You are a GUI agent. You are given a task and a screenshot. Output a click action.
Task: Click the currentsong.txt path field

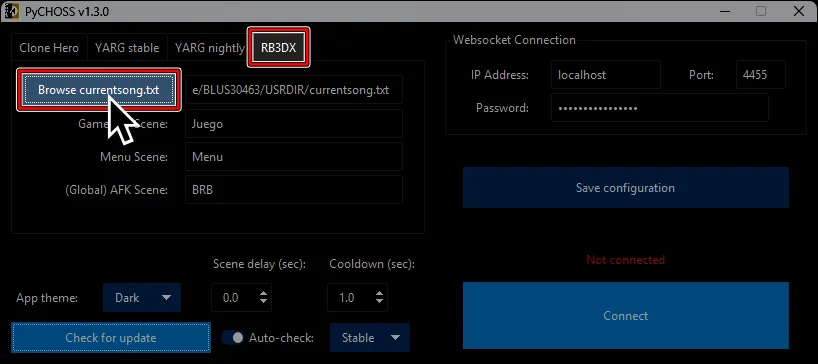[x=294, y=90]
